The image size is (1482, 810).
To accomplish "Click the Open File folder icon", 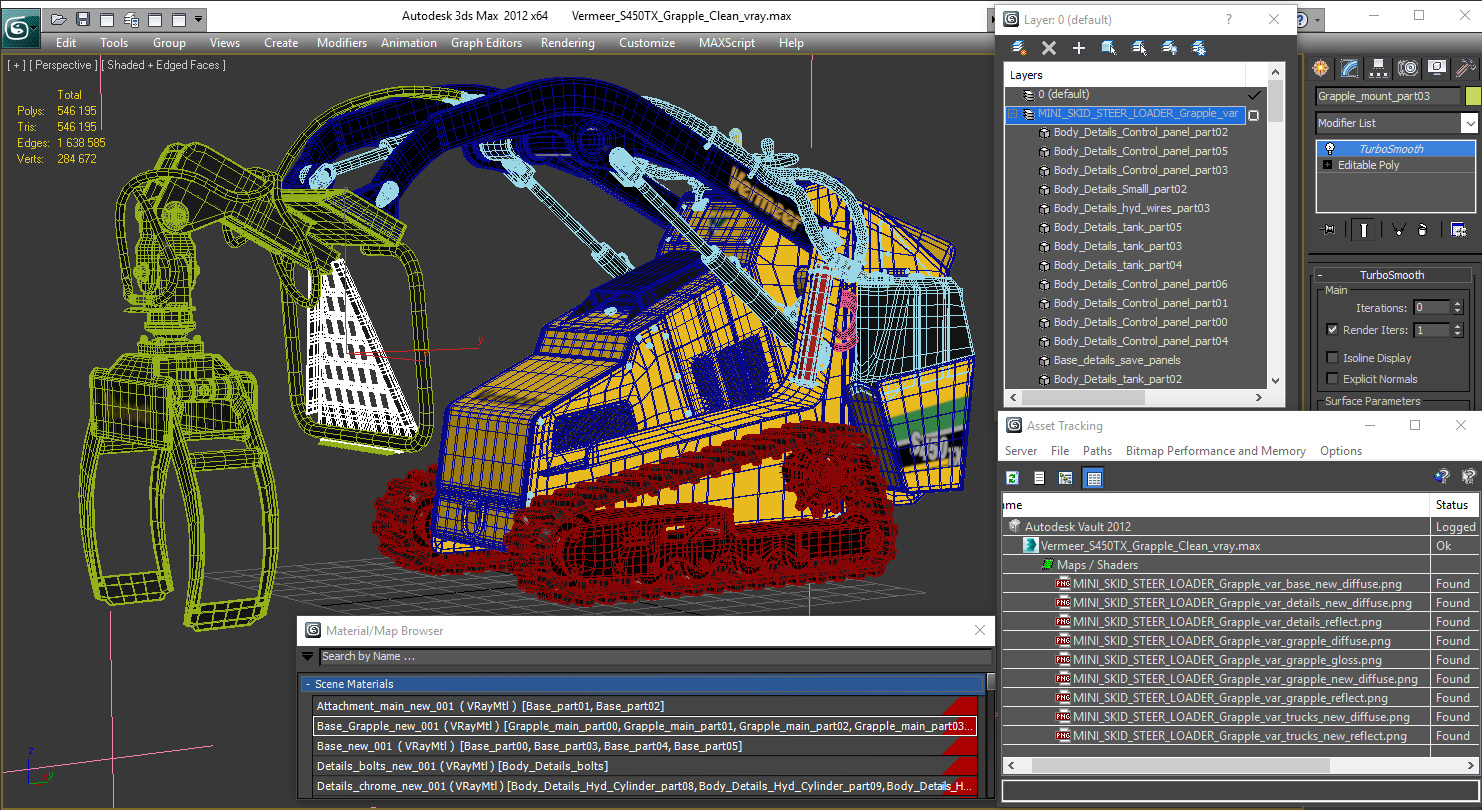I will (x=59, y=19).
